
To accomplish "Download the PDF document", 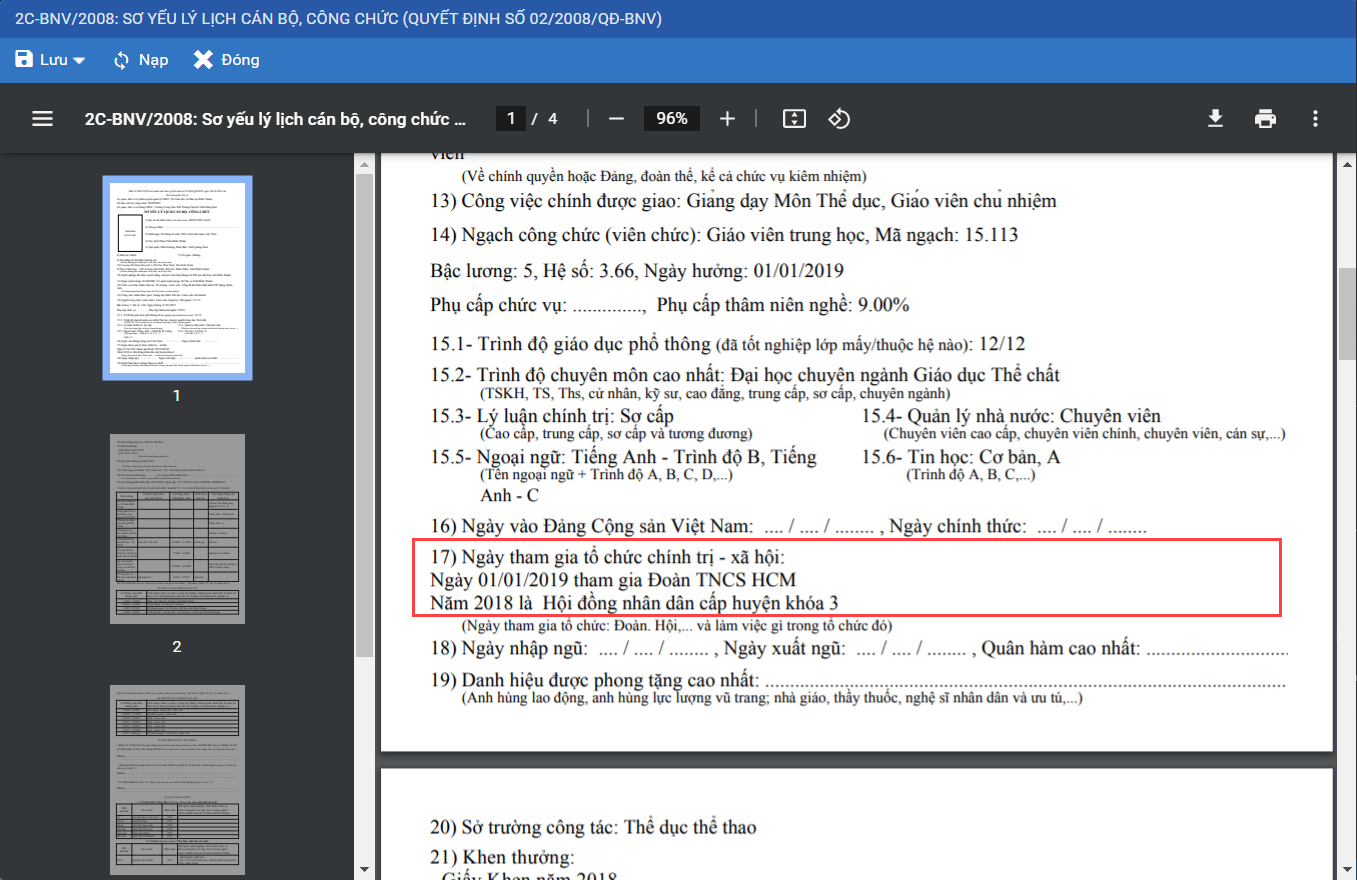I will coord(1215,119).
